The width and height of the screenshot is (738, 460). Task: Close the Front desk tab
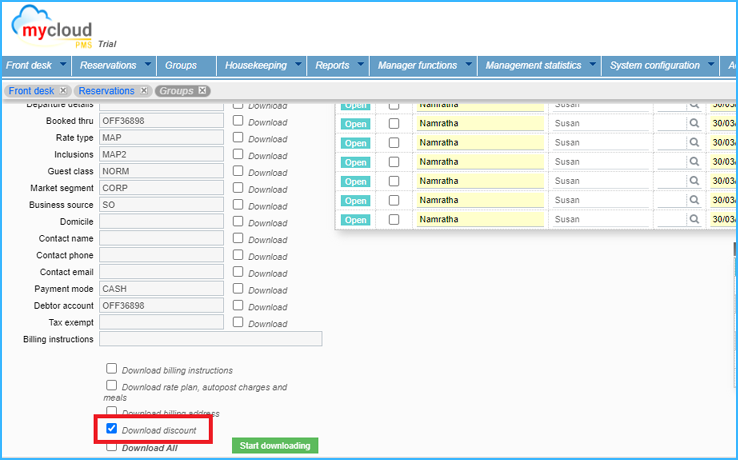coord(65,91)
